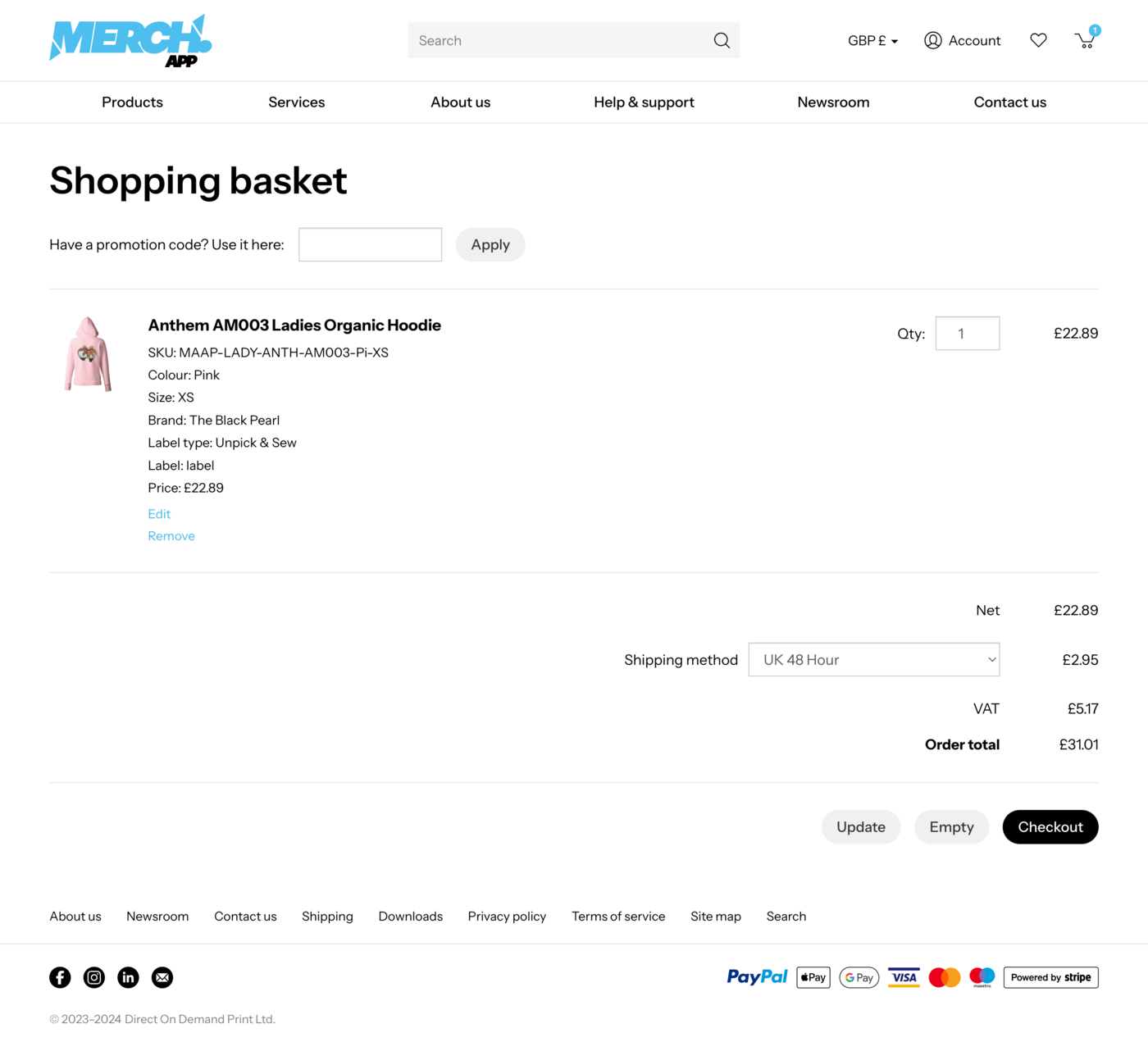Click the email envelope icon
This screenshot has width=1148, height=1051.
pos(162,977)
